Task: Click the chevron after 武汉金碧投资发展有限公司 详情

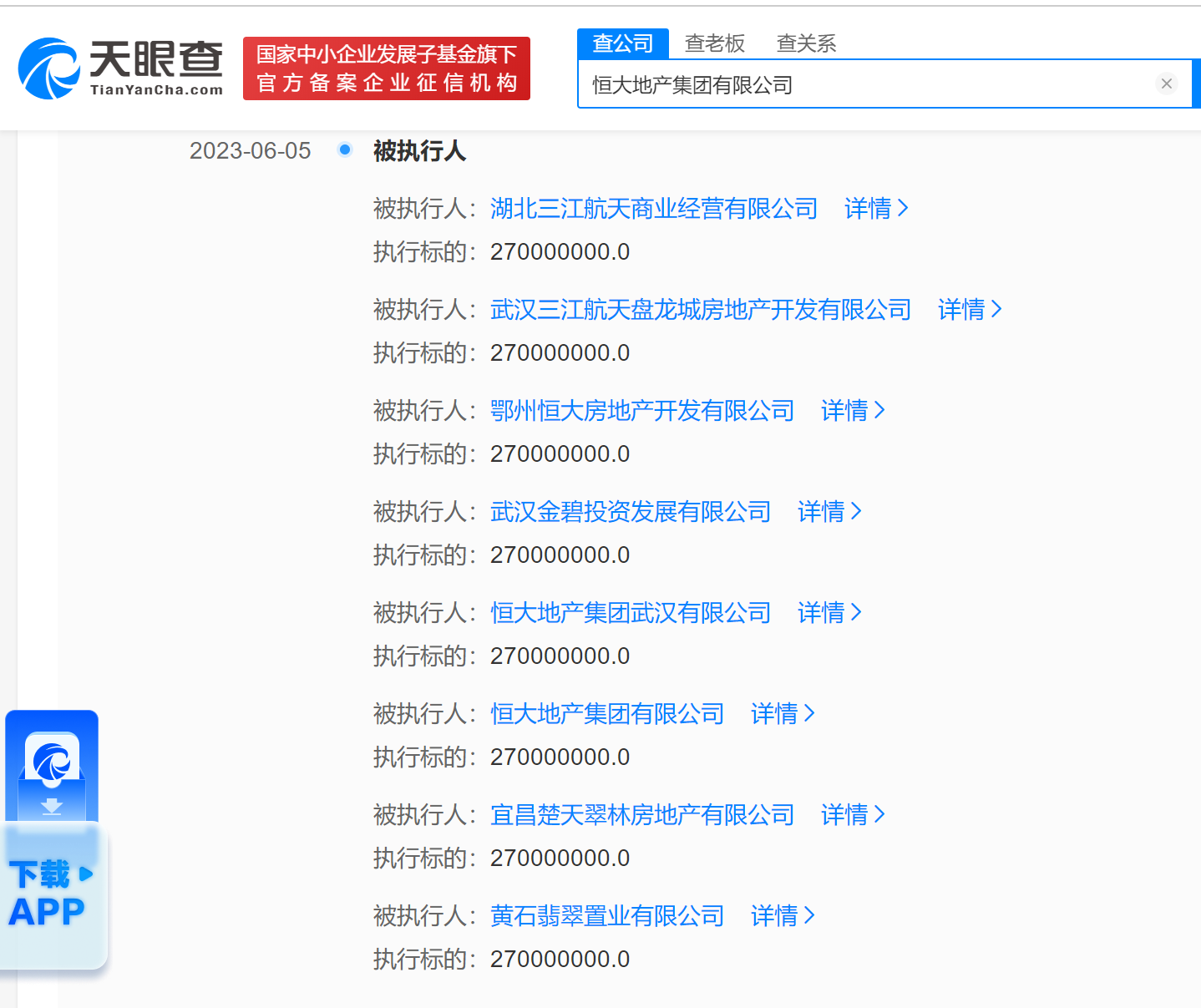Action: click(x=857, y=511)
